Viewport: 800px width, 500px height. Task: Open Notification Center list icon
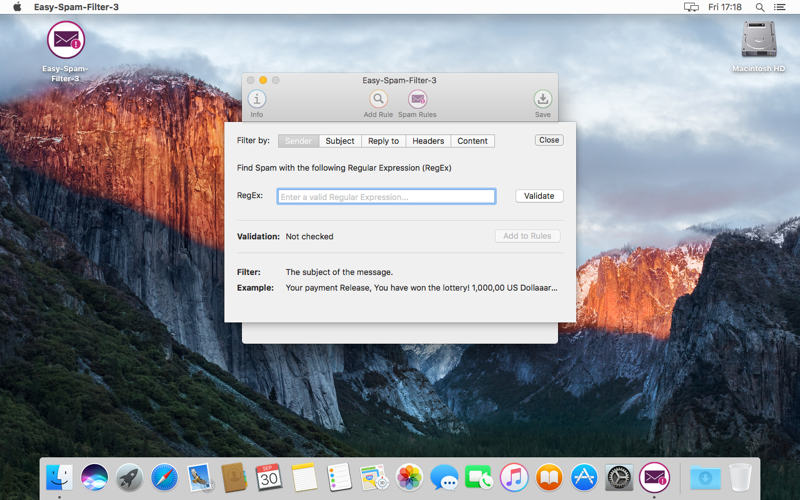coord(780,7)
